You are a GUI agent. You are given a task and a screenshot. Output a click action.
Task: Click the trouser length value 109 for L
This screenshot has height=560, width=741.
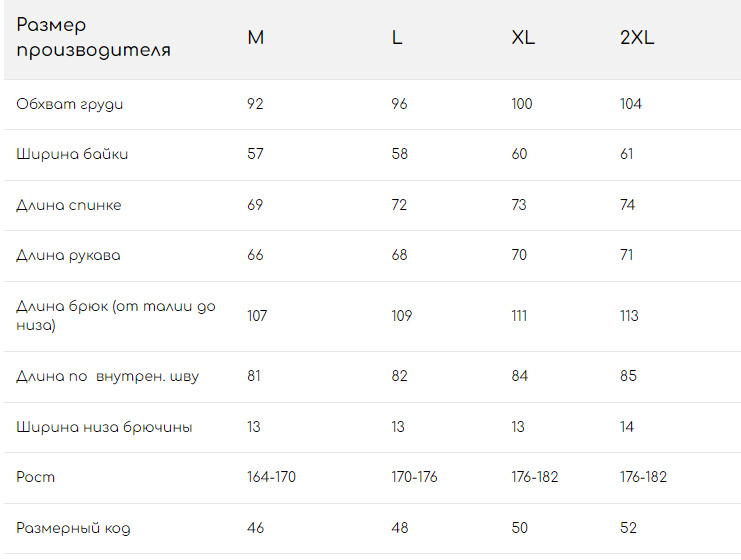[x=400, y=316]
